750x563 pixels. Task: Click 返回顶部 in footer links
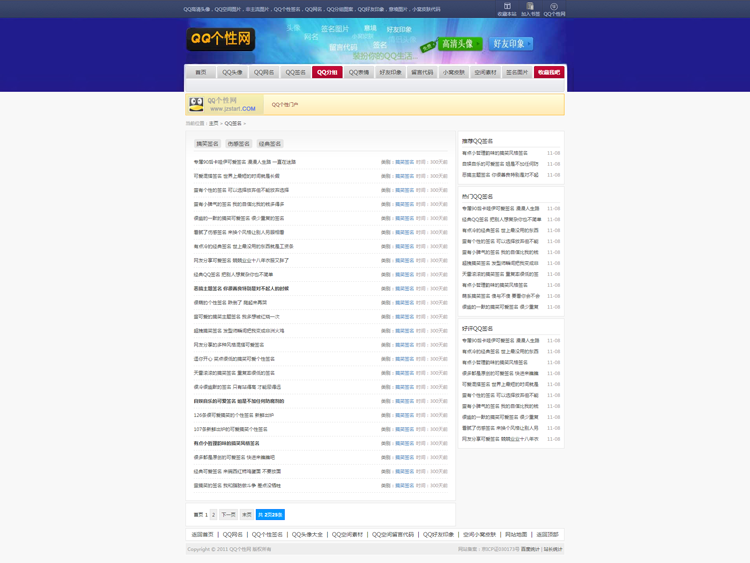tap(547, 534)
